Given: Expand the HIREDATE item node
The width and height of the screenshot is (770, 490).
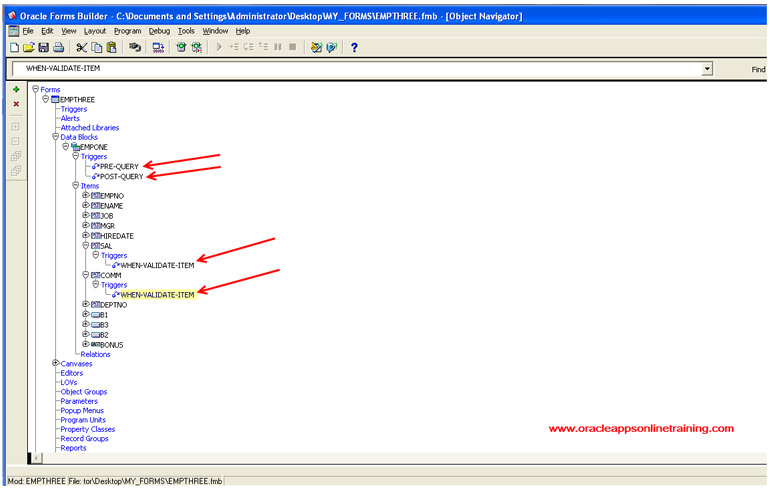Looking at the screenshot, I should click(85, 236).
